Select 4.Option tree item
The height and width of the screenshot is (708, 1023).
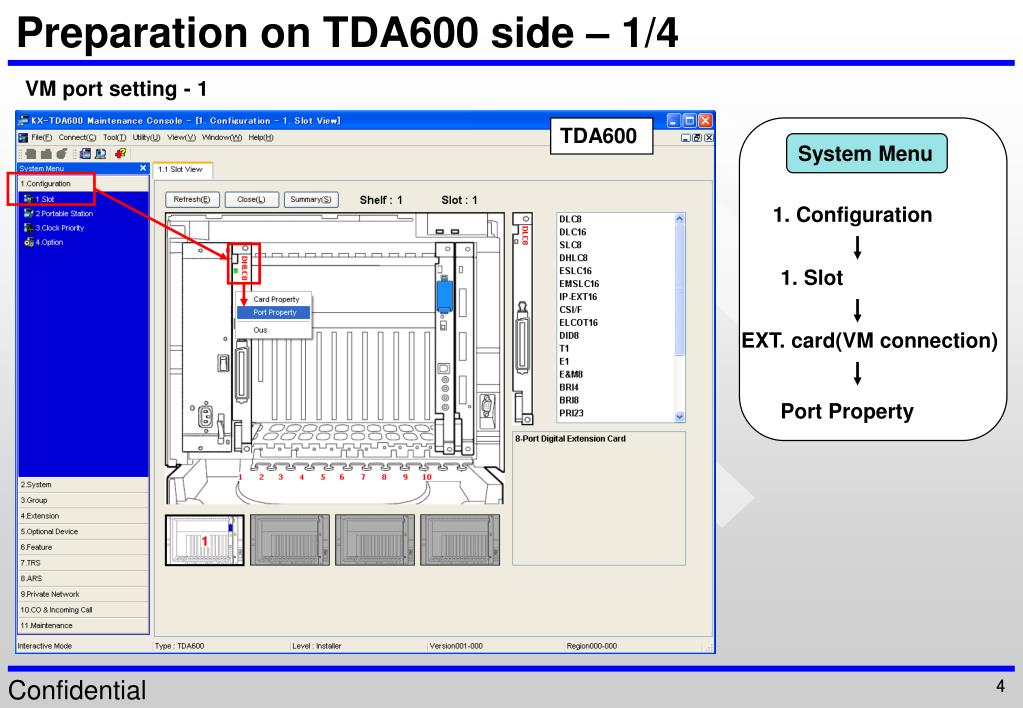(x=50, y=242)
